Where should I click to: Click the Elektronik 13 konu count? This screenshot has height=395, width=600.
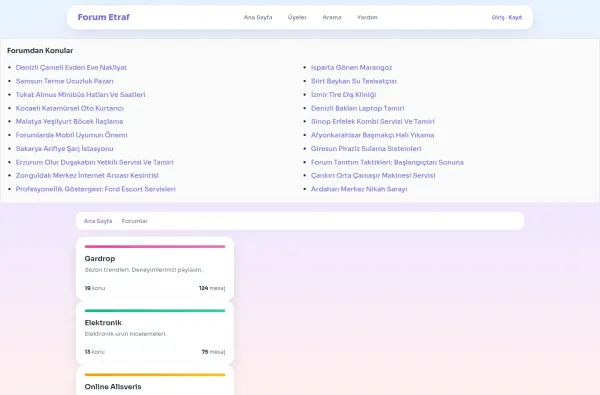coord(95,352)
